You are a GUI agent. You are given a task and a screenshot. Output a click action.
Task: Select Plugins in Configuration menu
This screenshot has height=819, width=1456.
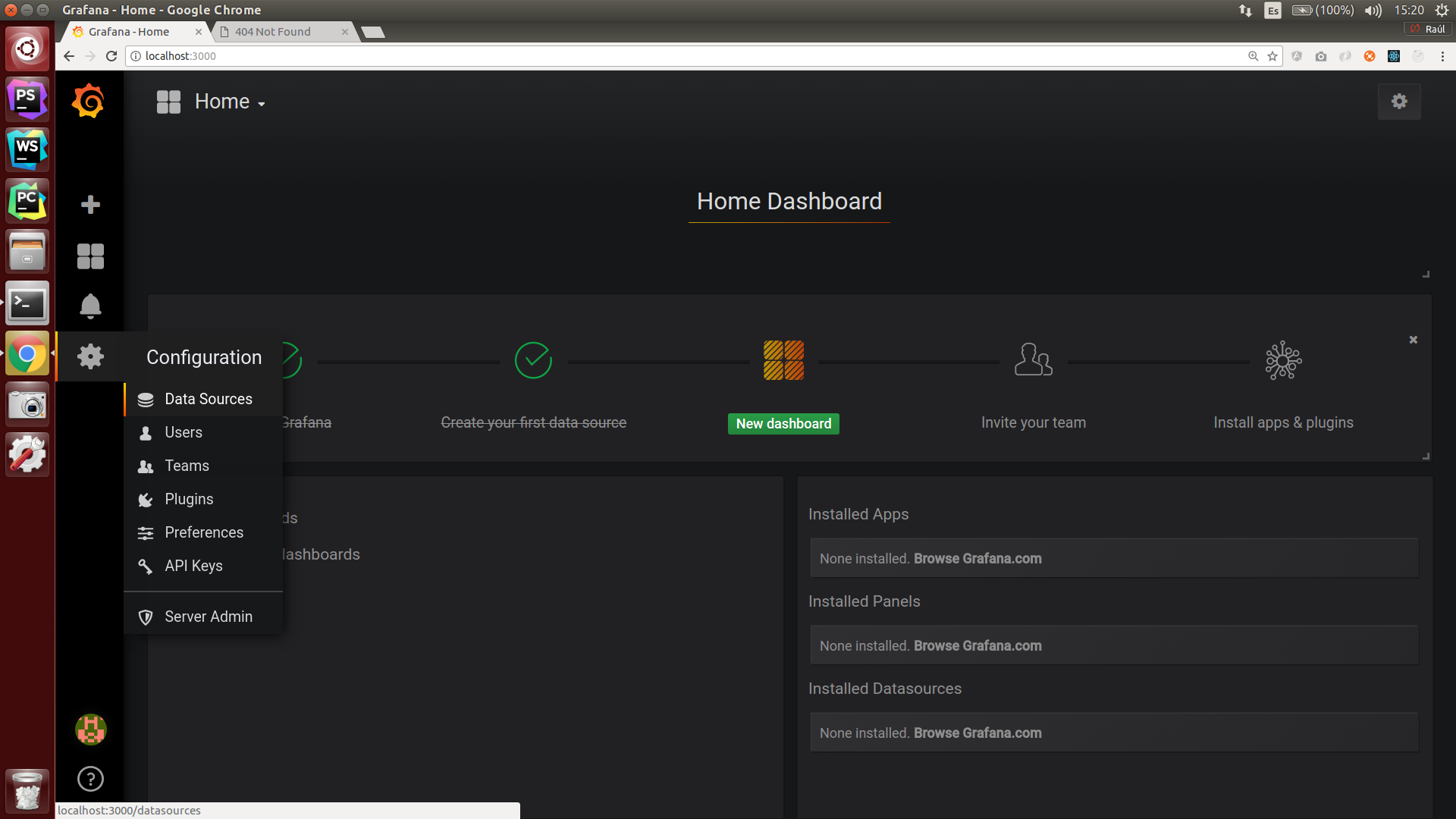[203, 499]
